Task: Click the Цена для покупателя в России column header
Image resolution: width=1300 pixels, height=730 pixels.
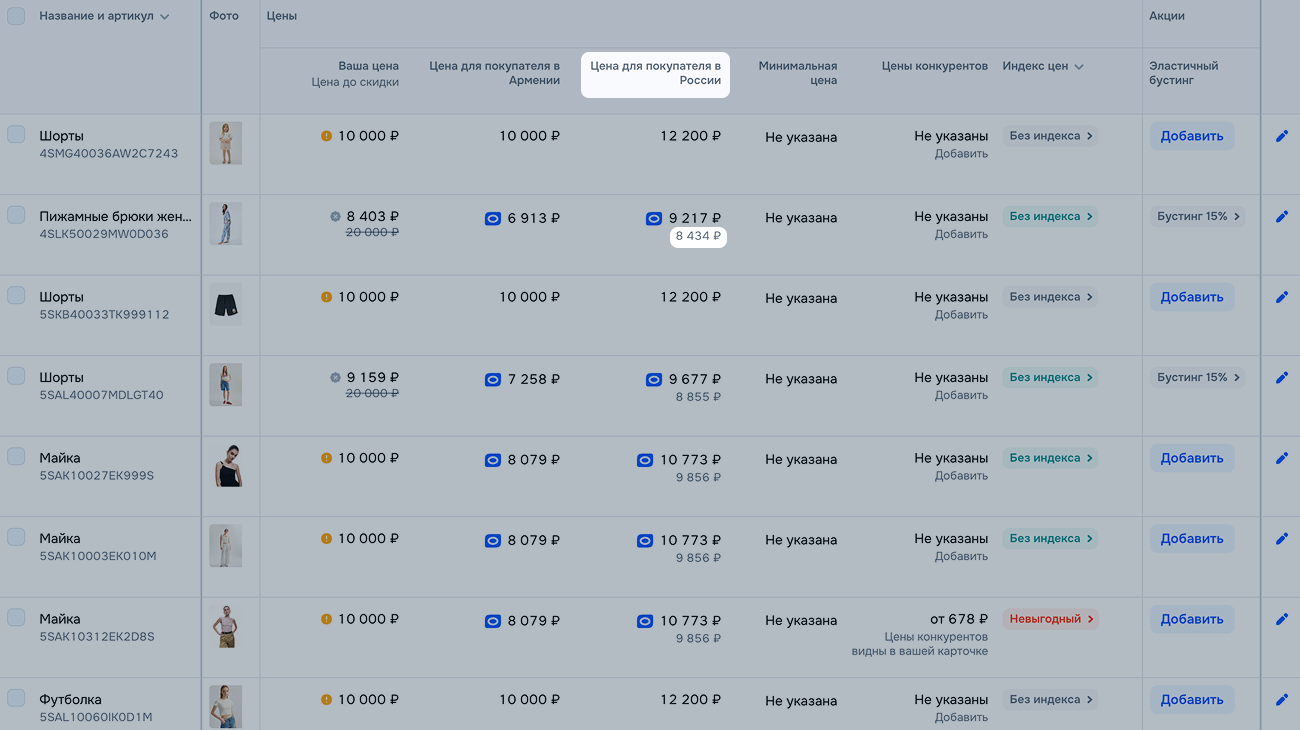Action: (655, 74)
